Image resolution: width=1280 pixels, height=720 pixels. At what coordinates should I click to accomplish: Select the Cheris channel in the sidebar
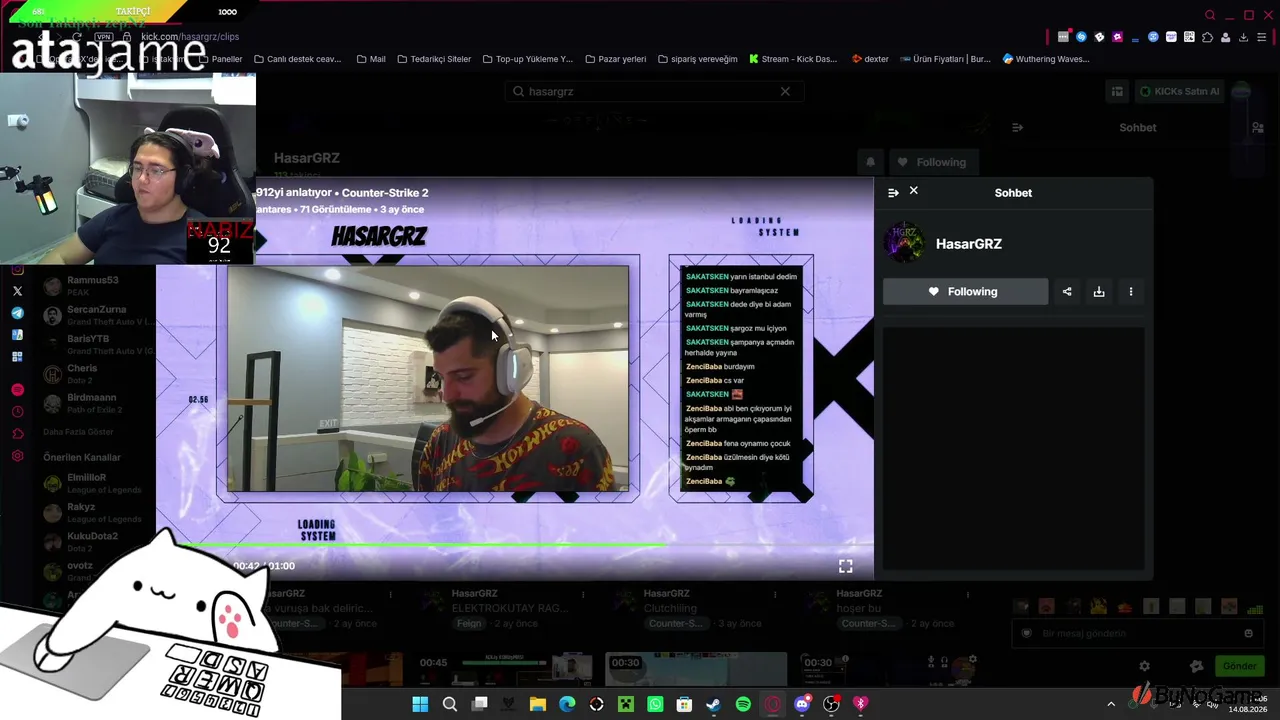tap(98, 374)
